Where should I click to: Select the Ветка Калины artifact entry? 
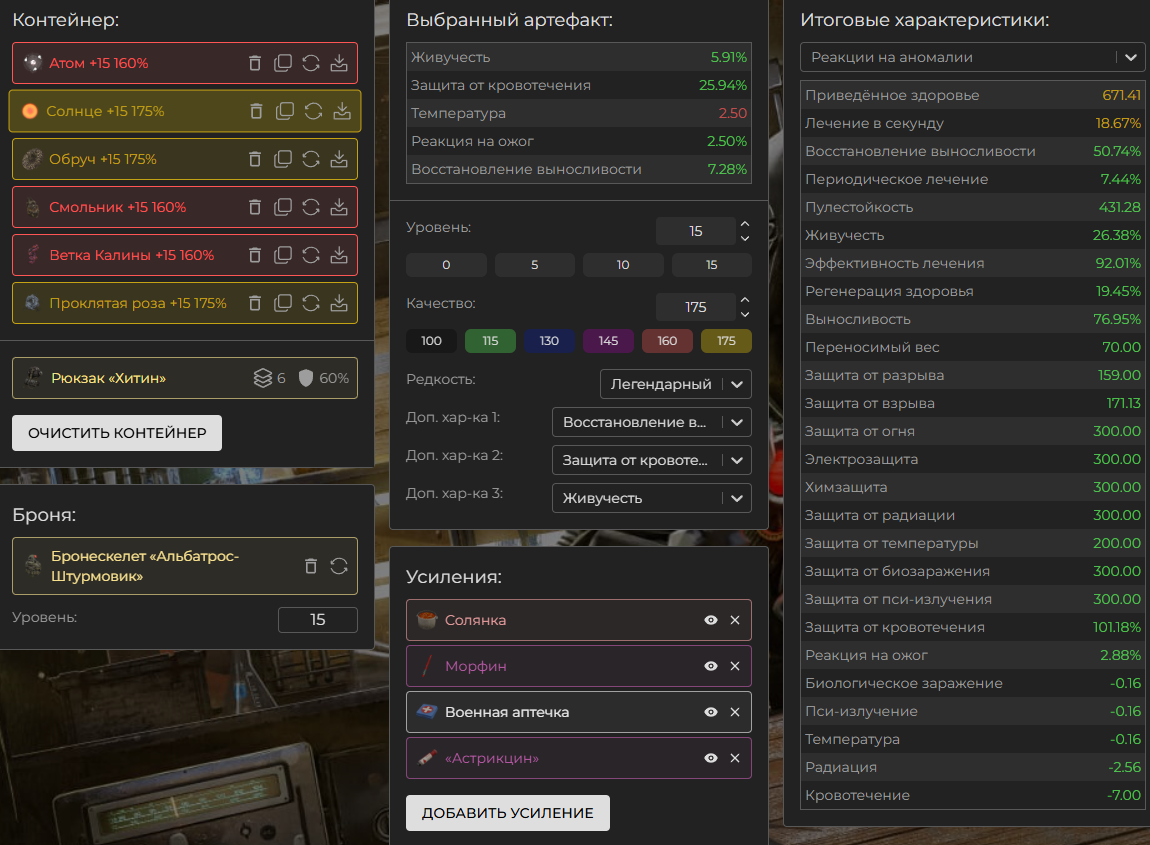[x=132, y=255]
